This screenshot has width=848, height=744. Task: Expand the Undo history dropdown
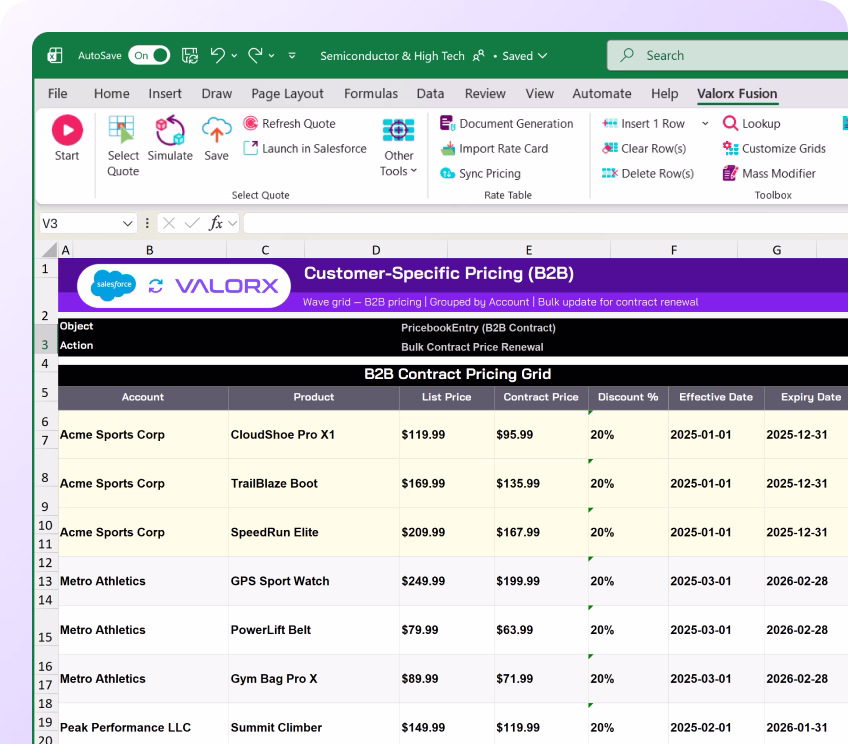pyautogui.click(x=234, y=56)
